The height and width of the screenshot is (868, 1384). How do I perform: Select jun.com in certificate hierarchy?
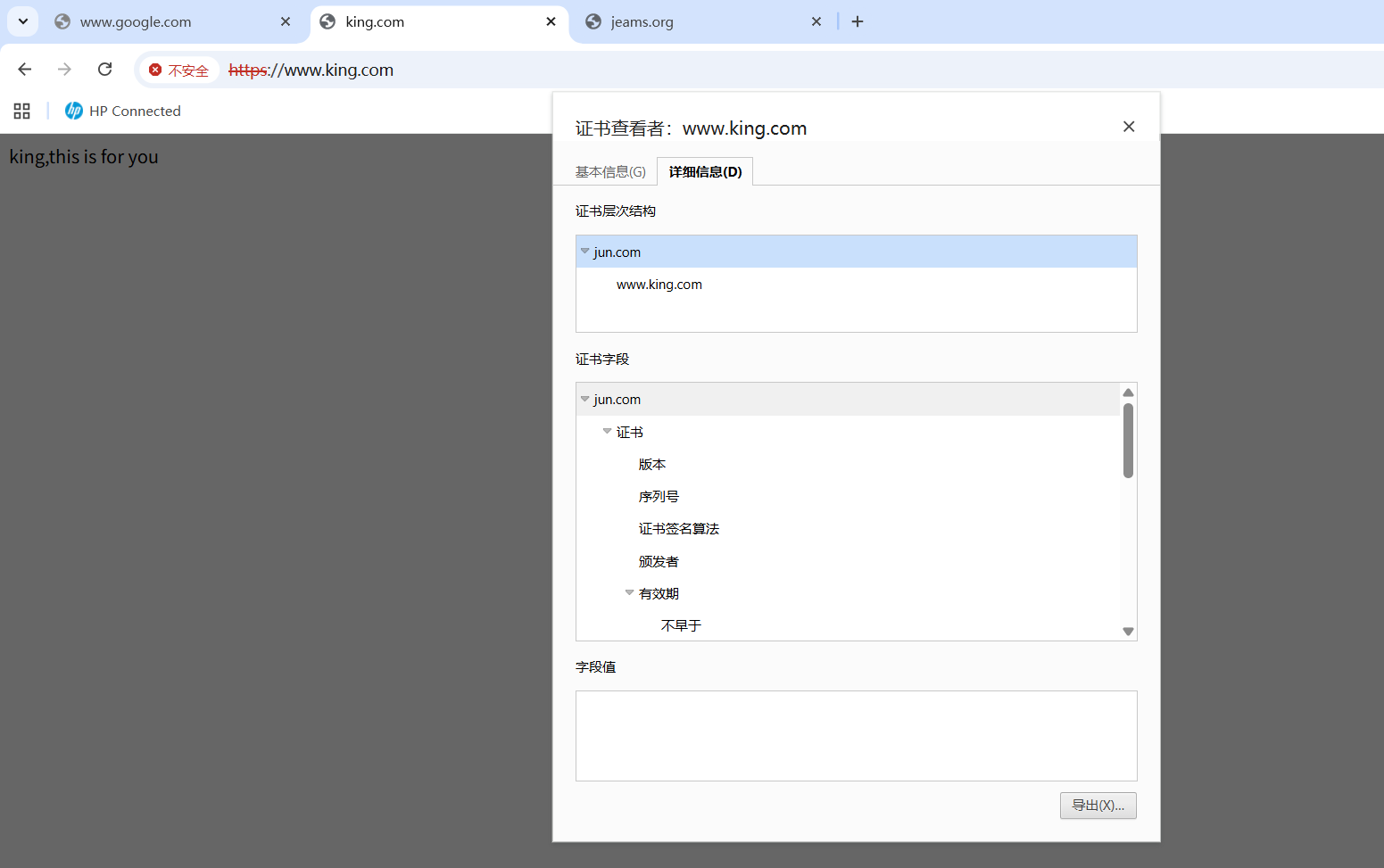click(857, 252)
